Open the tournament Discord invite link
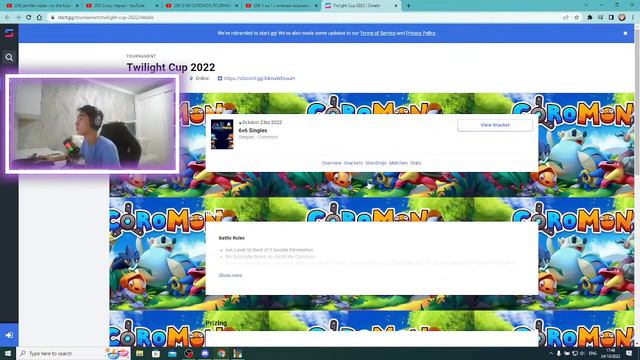640x360 pixels. tap(259, 78)
